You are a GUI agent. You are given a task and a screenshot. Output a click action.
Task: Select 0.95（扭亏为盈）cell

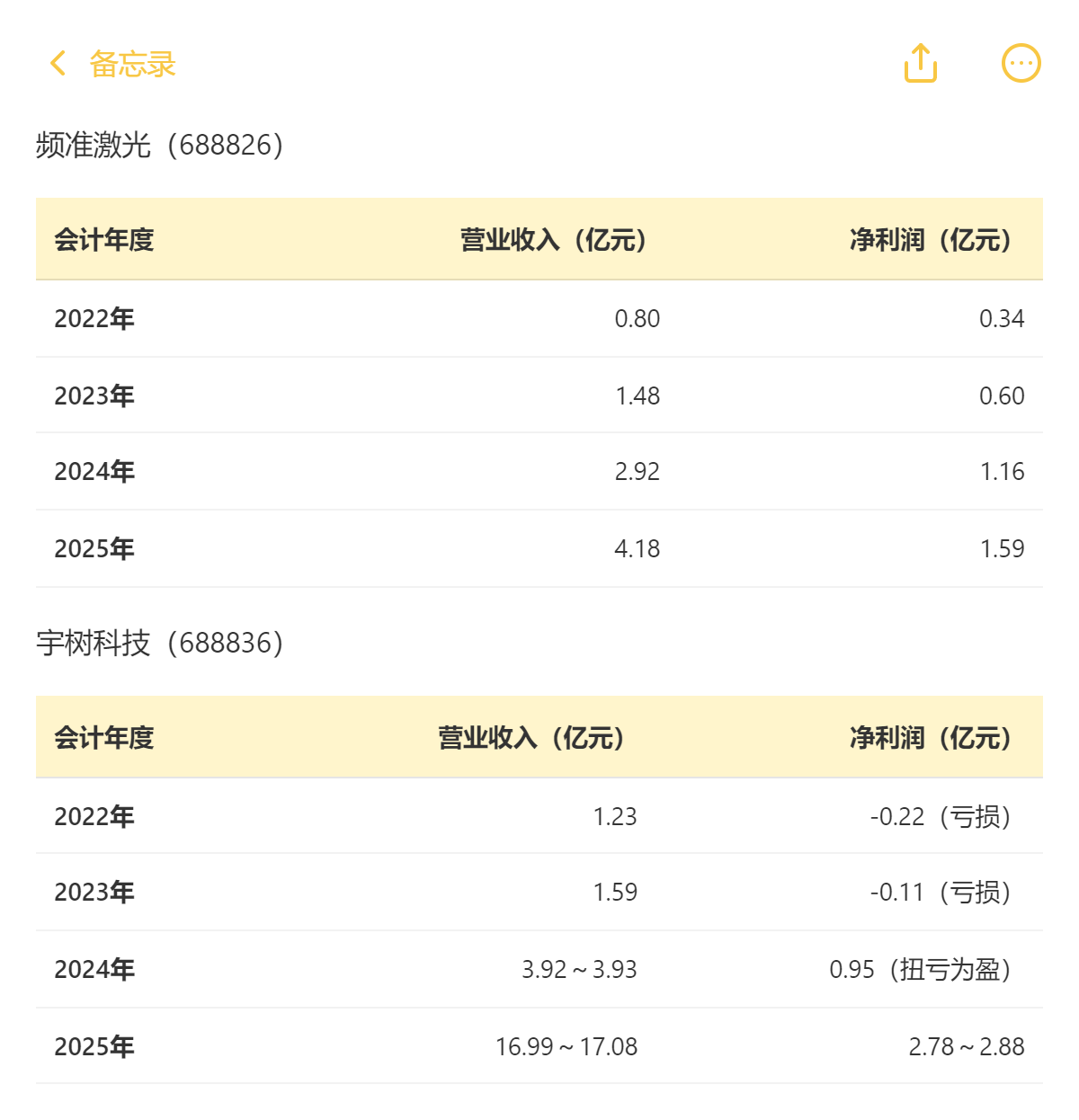click(x=922, y=969)
